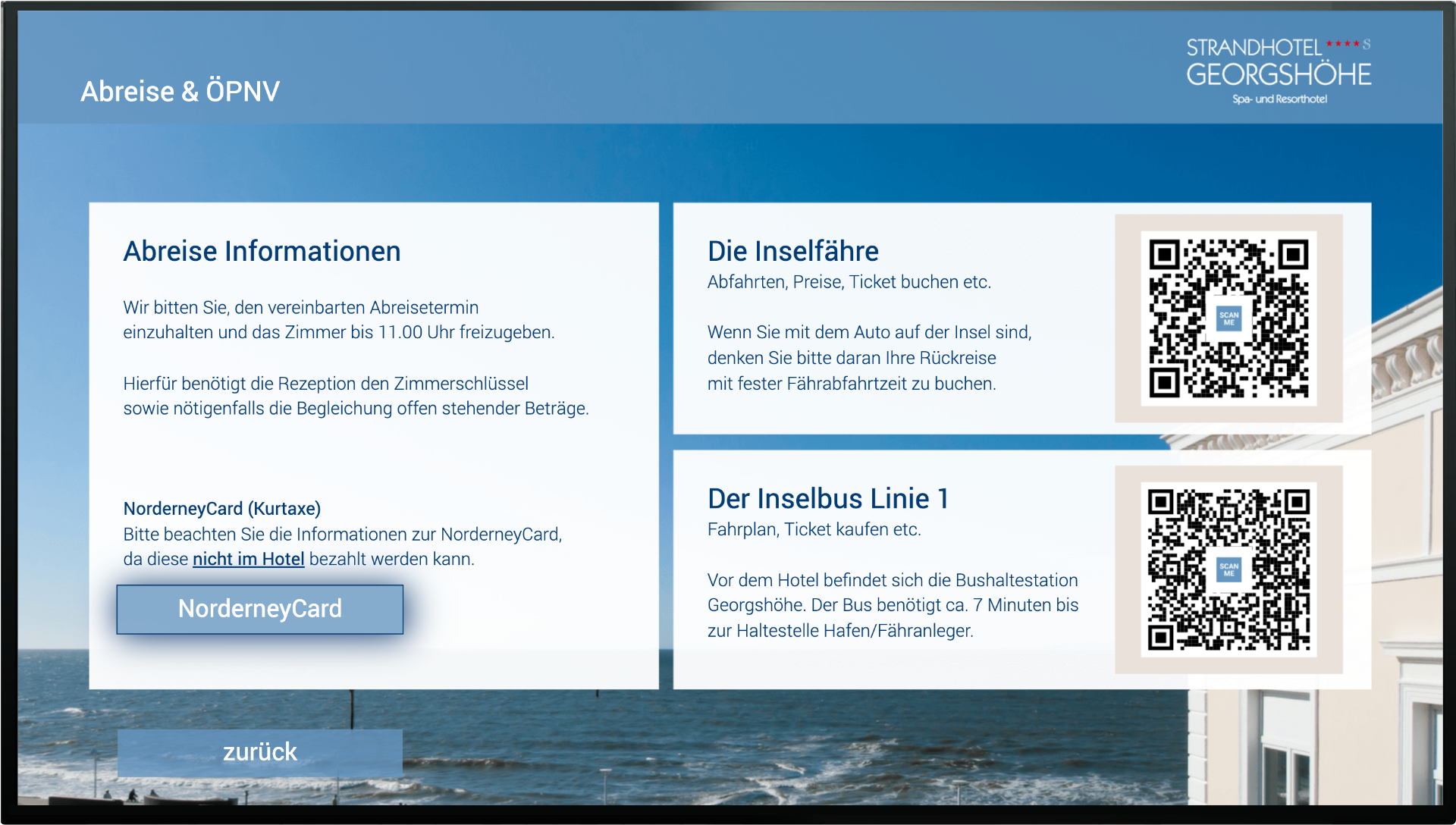Click the SCAN ME badge in bus QR code
The width and height of the screenshot is (1456, 825).
tap(1228, 569)
